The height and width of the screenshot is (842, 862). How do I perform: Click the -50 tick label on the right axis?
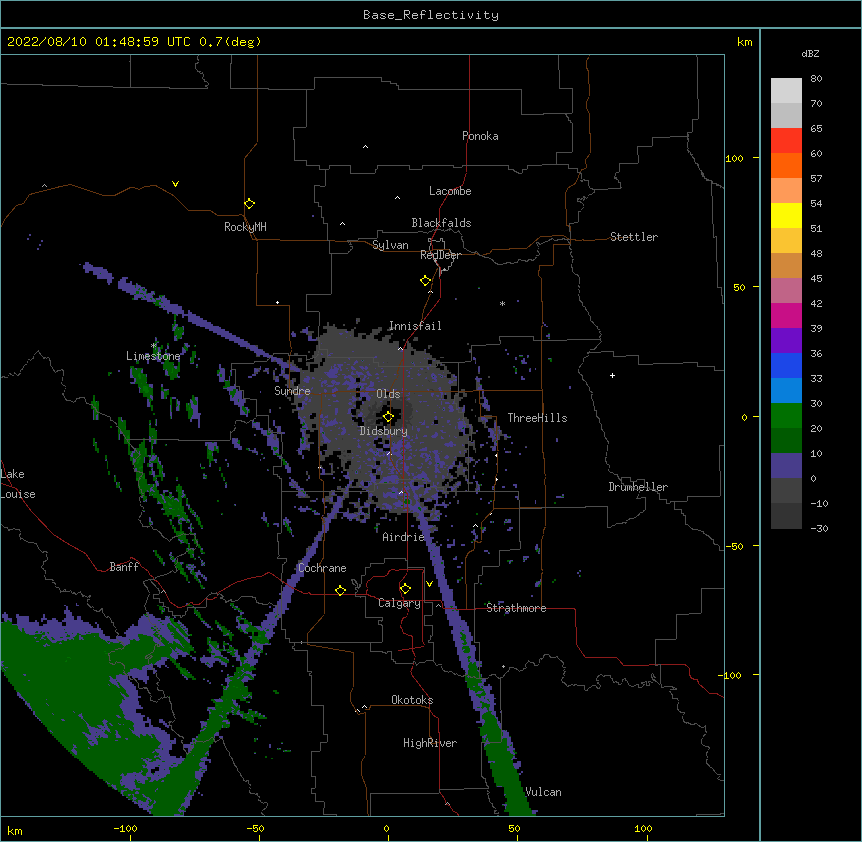coord(734,546)
